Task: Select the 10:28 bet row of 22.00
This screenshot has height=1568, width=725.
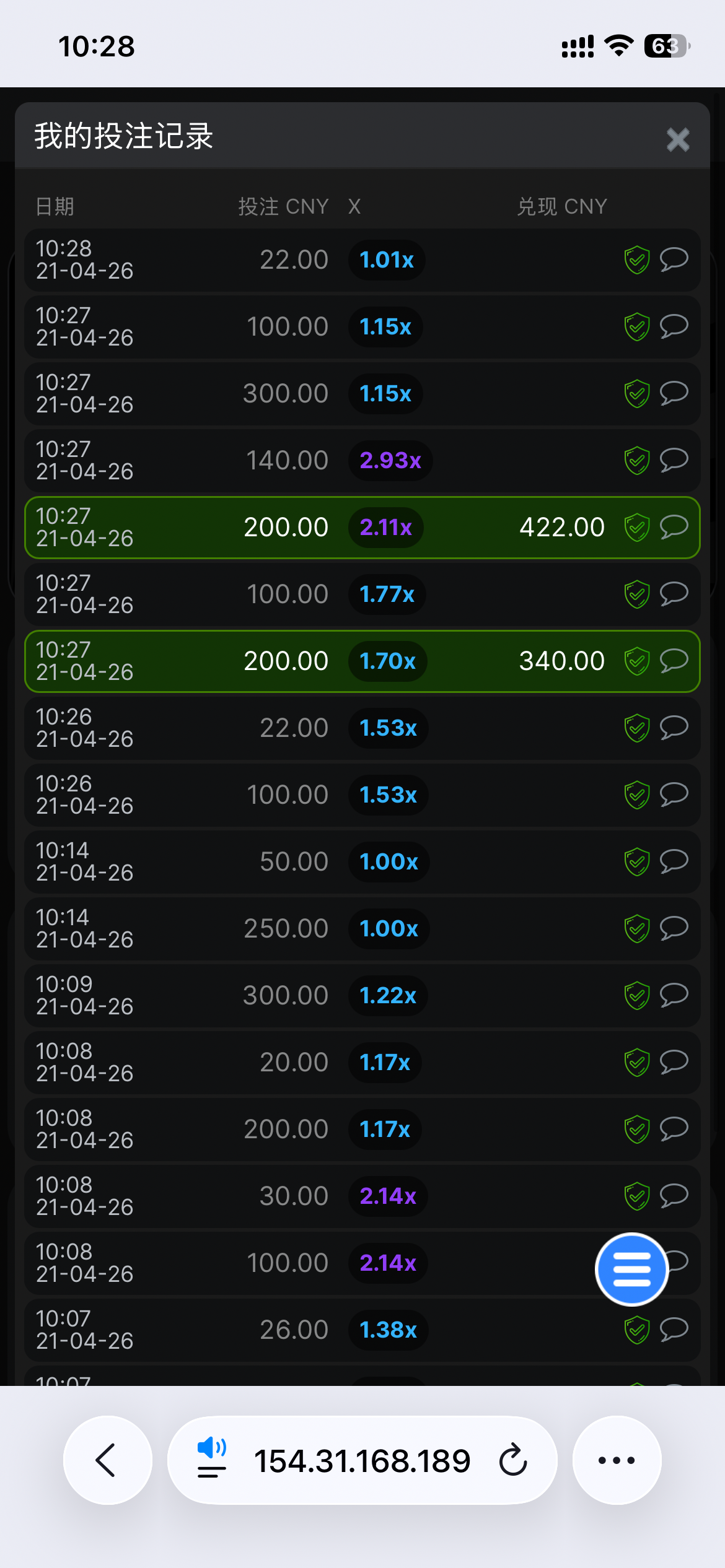Action: click(186, 260)
